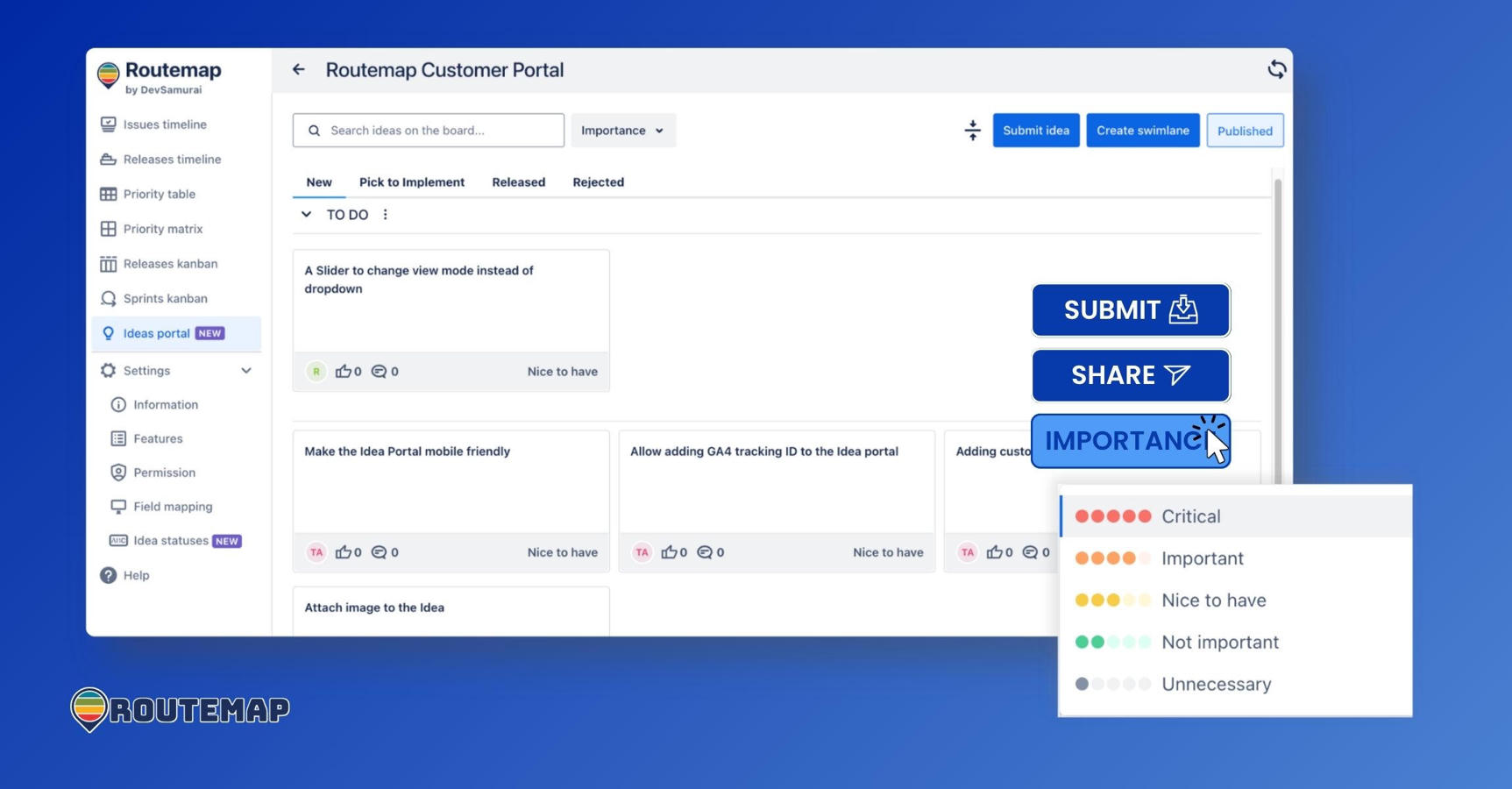
Task: Click 'Nice to have' on the GA4 tracking card
Action: pos(888,552)
